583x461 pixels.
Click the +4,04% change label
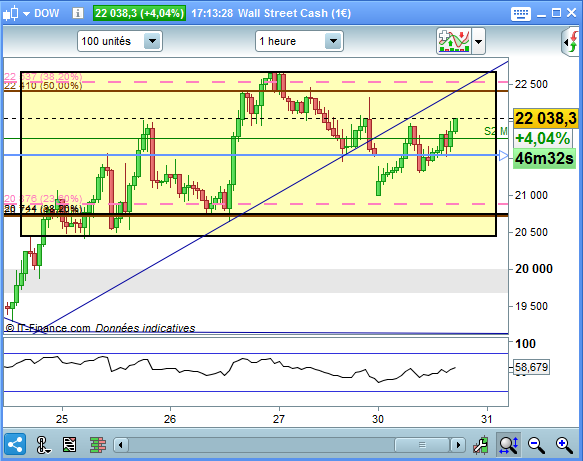click(x=543, y=139)
